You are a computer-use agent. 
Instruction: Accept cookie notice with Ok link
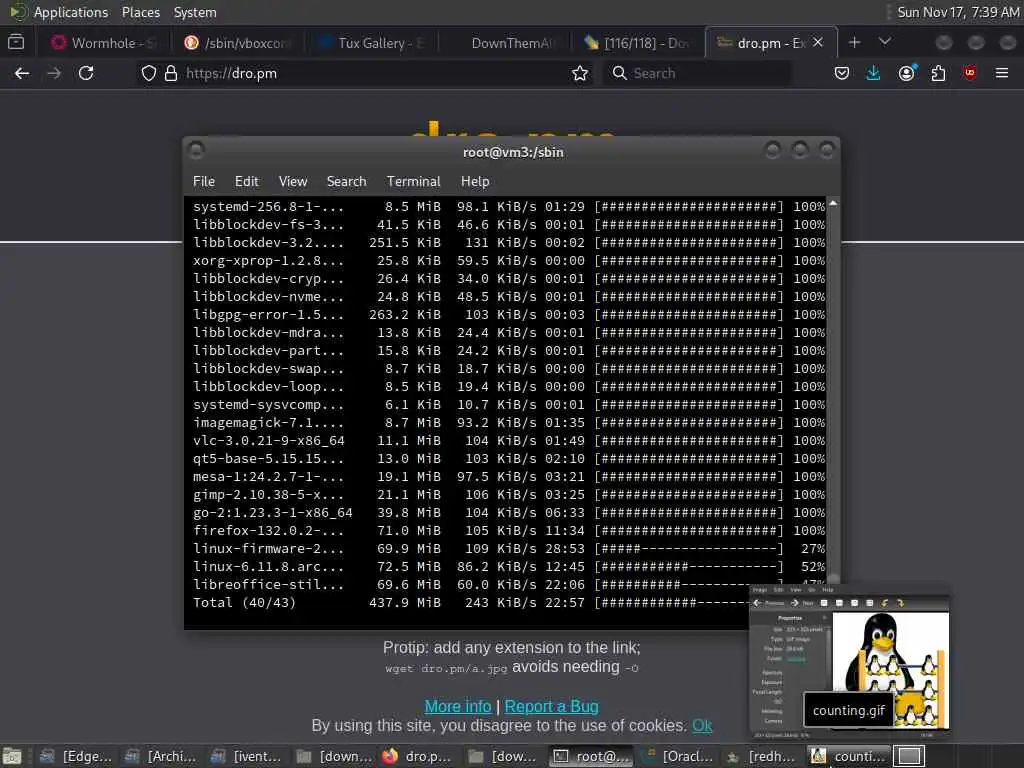tap(702, 726)
